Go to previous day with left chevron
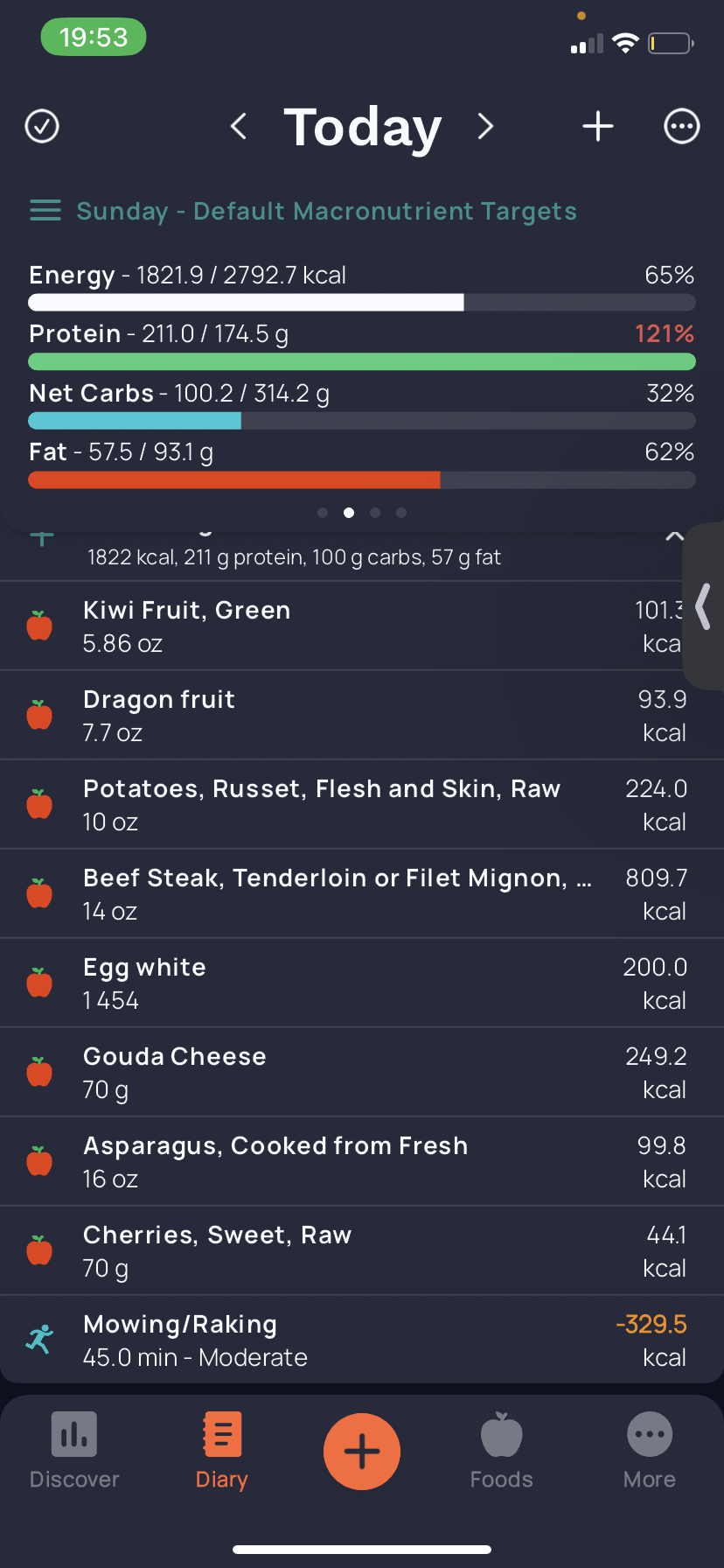Image resolution: width=724 pixels, height=1568 pixels. [238, 126]
